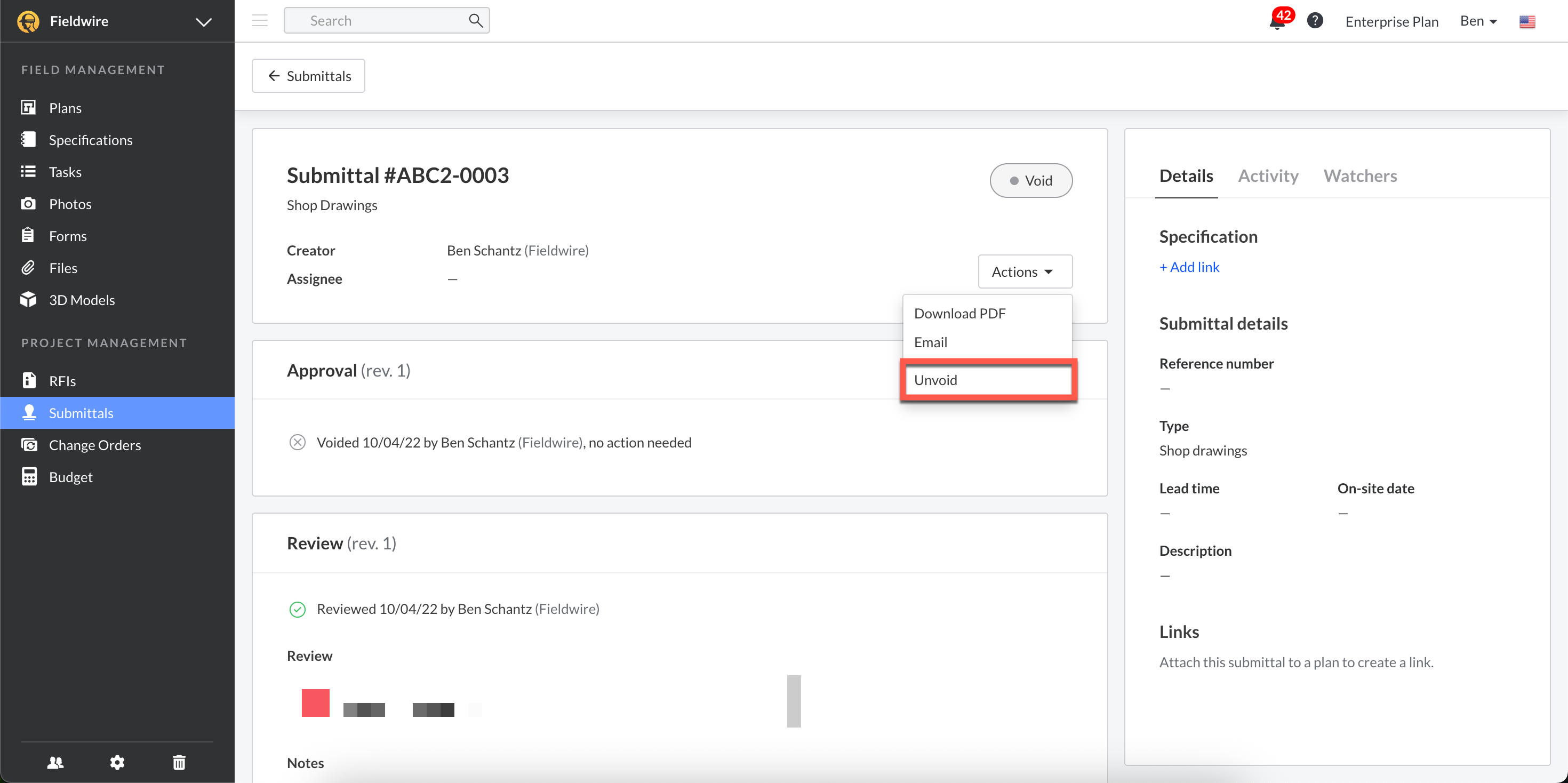Go back to Submittals list

click(x=309, y=76)
